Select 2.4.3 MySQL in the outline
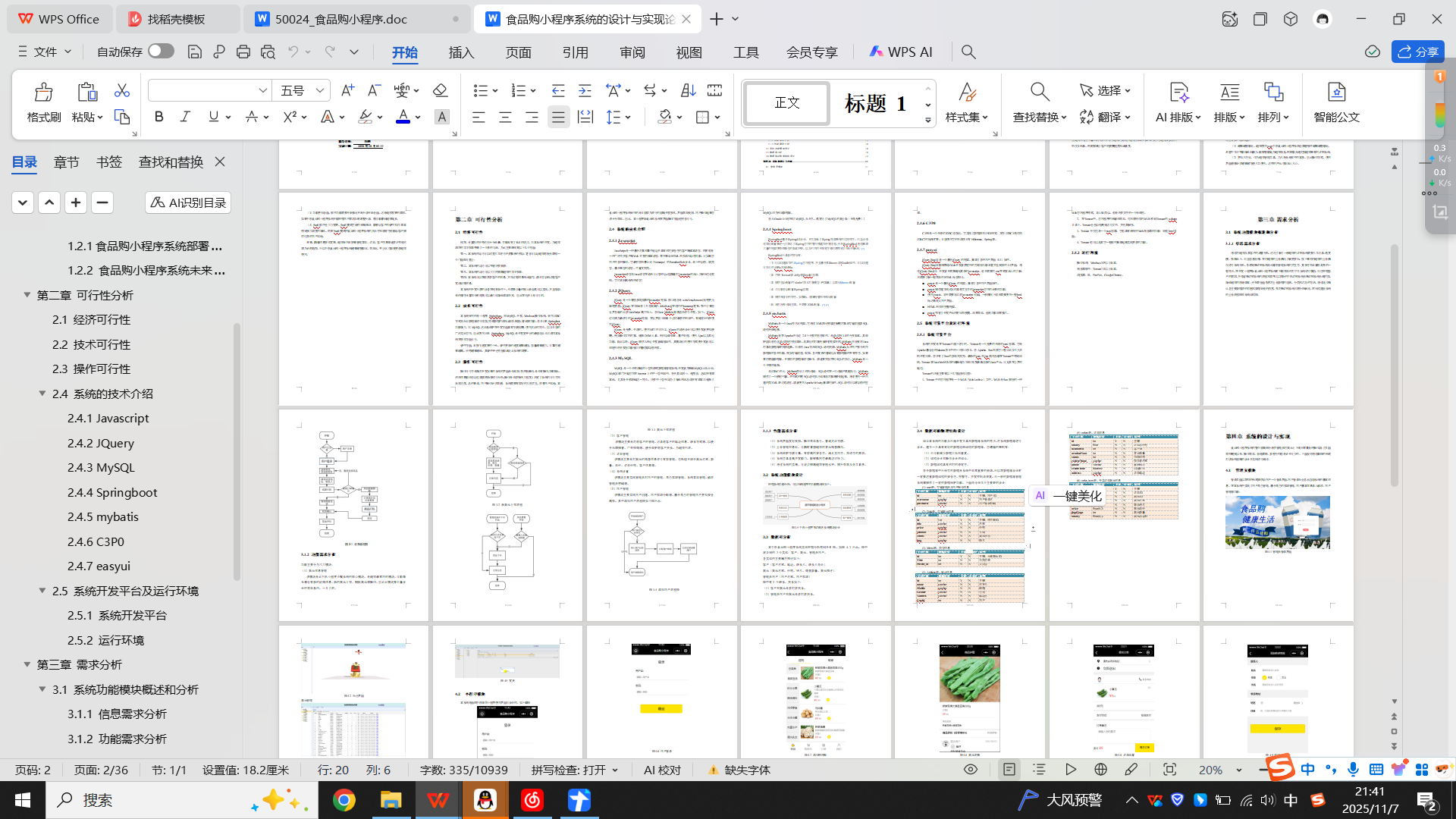The image size is (1456, 819). pos(101,467)
